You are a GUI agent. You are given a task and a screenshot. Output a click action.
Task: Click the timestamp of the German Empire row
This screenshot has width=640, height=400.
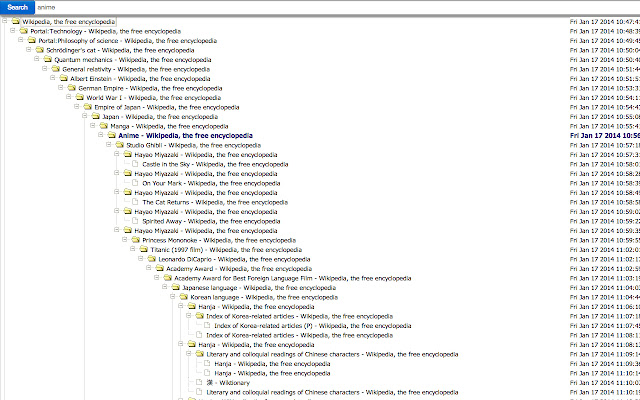click(x=605, y=88)
